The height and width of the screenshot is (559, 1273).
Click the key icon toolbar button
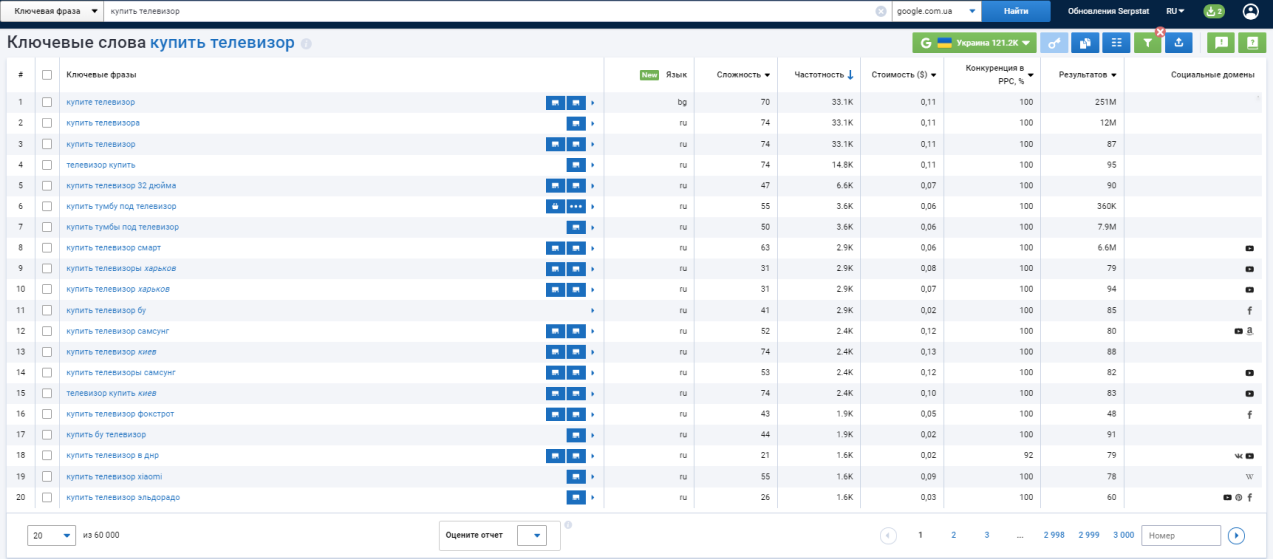(1054, 43)
